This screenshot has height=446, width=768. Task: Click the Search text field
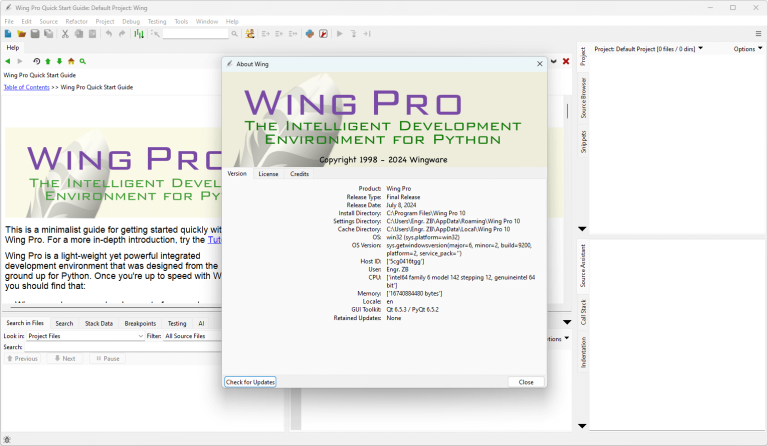tap(123, 347)
